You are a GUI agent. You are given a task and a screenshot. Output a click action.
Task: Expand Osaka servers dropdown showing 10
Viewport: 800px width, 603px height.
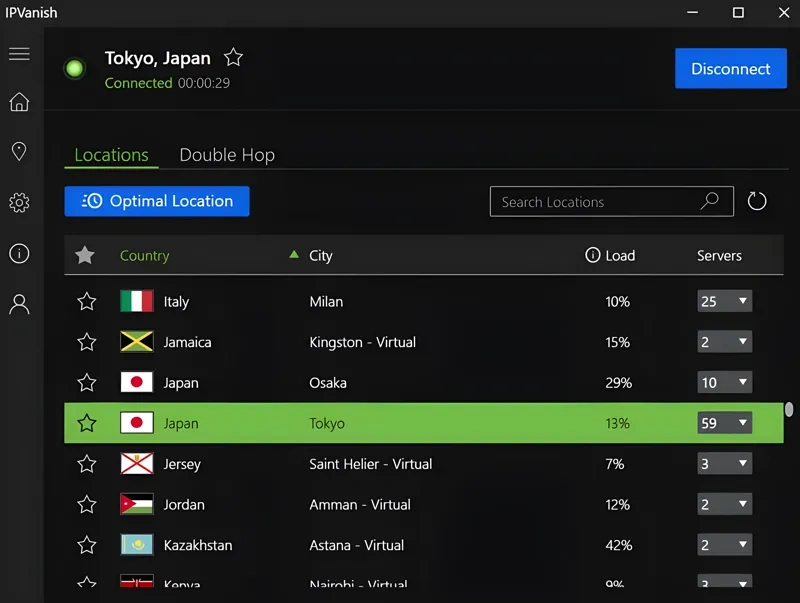point(724,382)
